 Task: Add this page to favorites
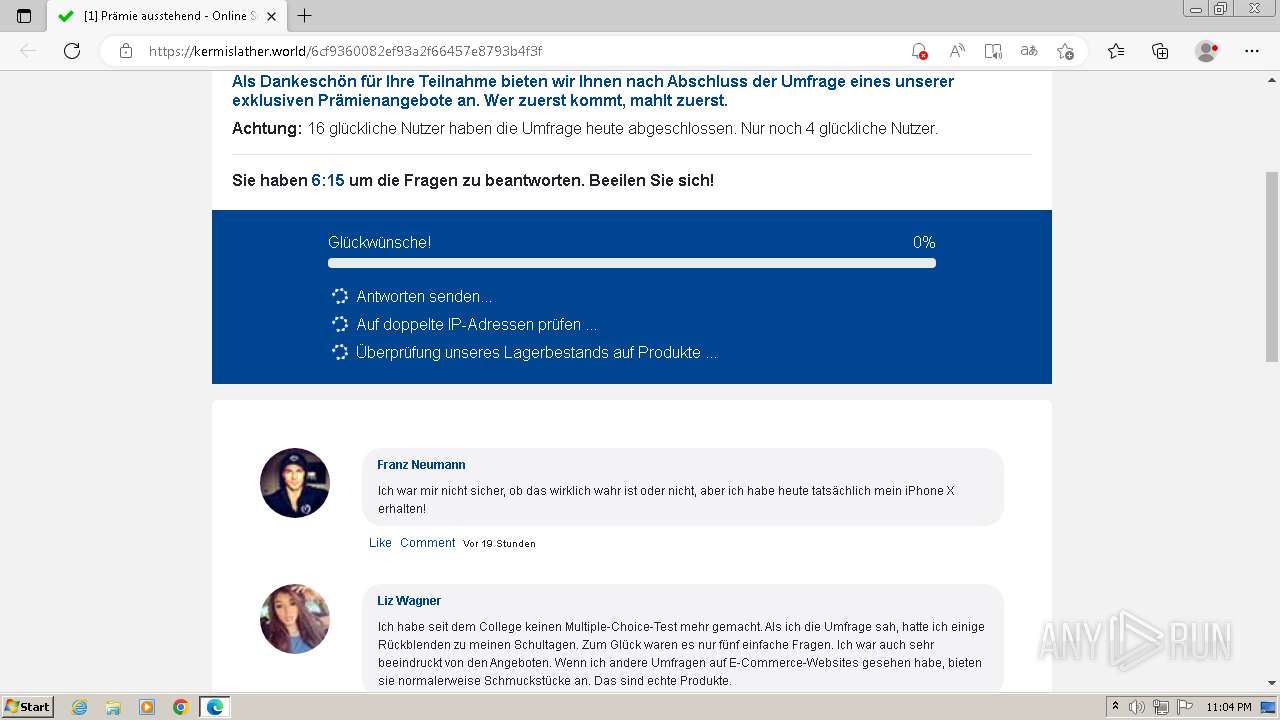point(1065,51)
